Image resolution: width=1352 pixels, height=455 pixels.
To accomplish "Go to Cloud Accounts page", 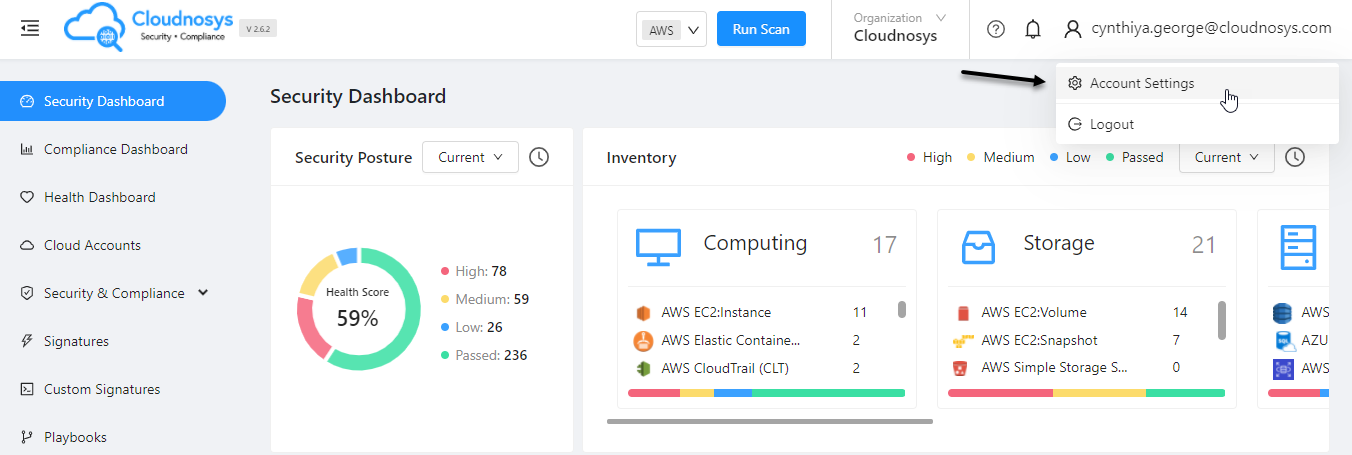I will [113, 245].
